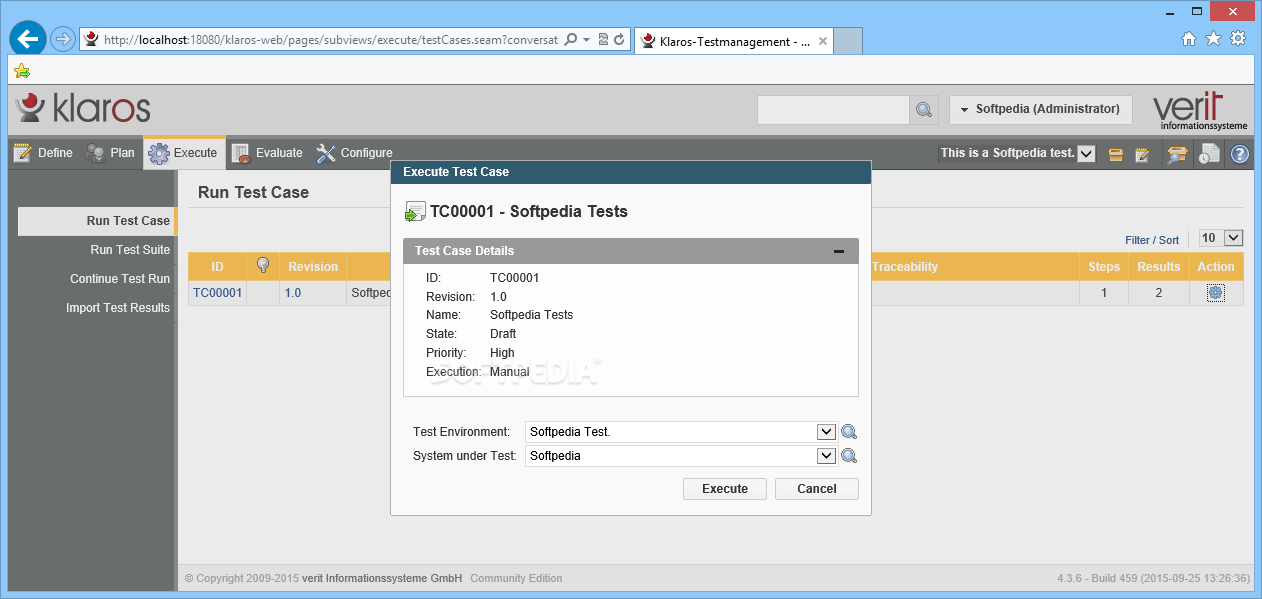Image resolution: width=1262 pixels, height=599 pixels.
Task: Click the Klaros logo
Action: tap(83, 107)
